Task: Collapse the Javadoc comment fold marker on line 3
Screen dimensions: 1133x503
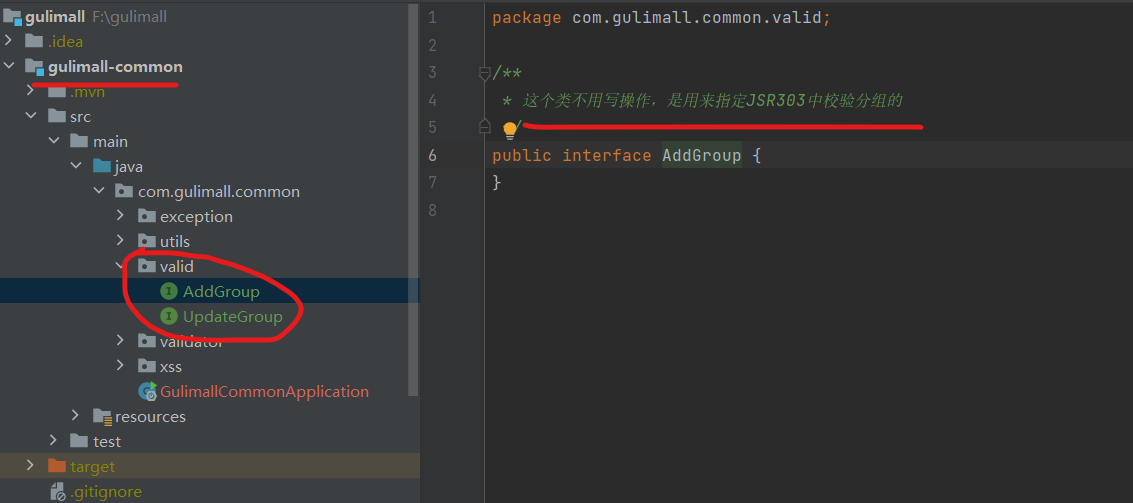Action: (485, 72)
